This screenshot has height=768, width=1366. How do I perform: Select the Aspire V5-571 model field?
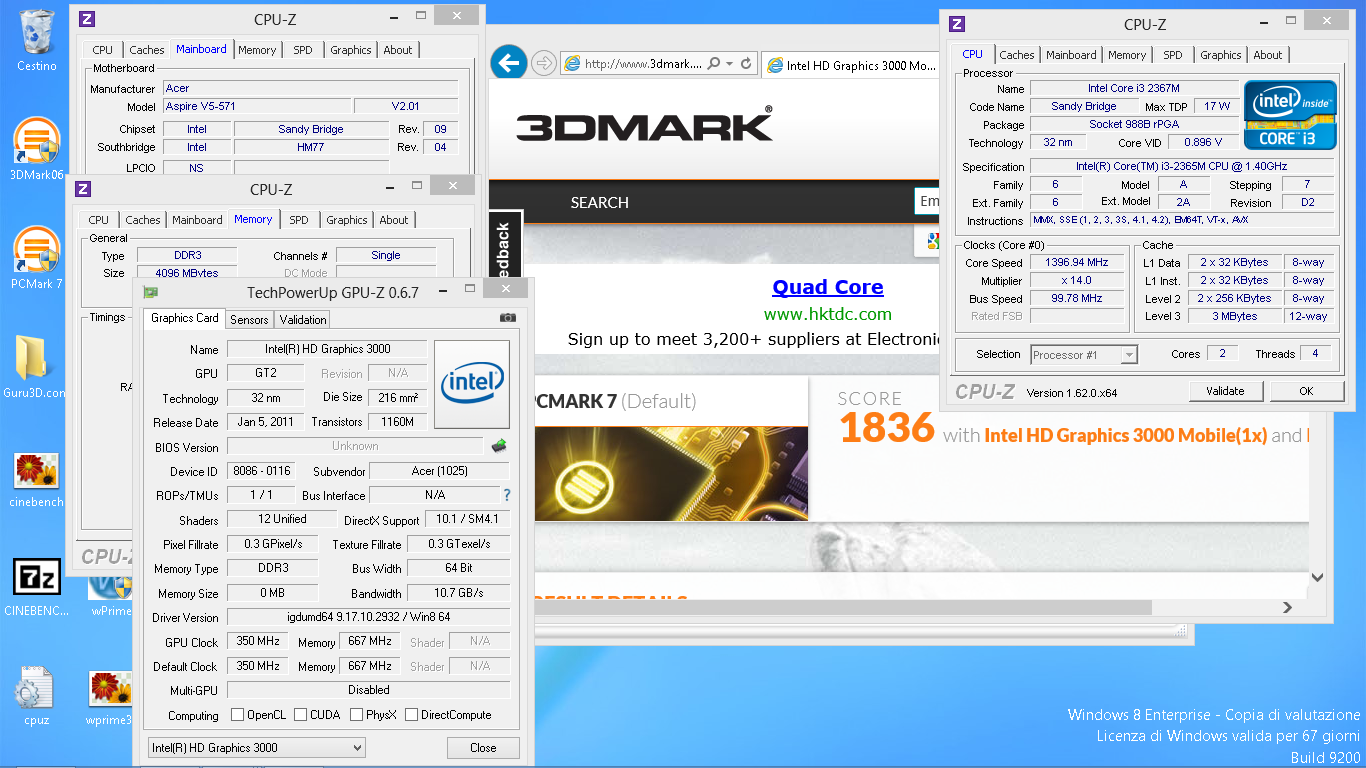(x=258, y=106)
